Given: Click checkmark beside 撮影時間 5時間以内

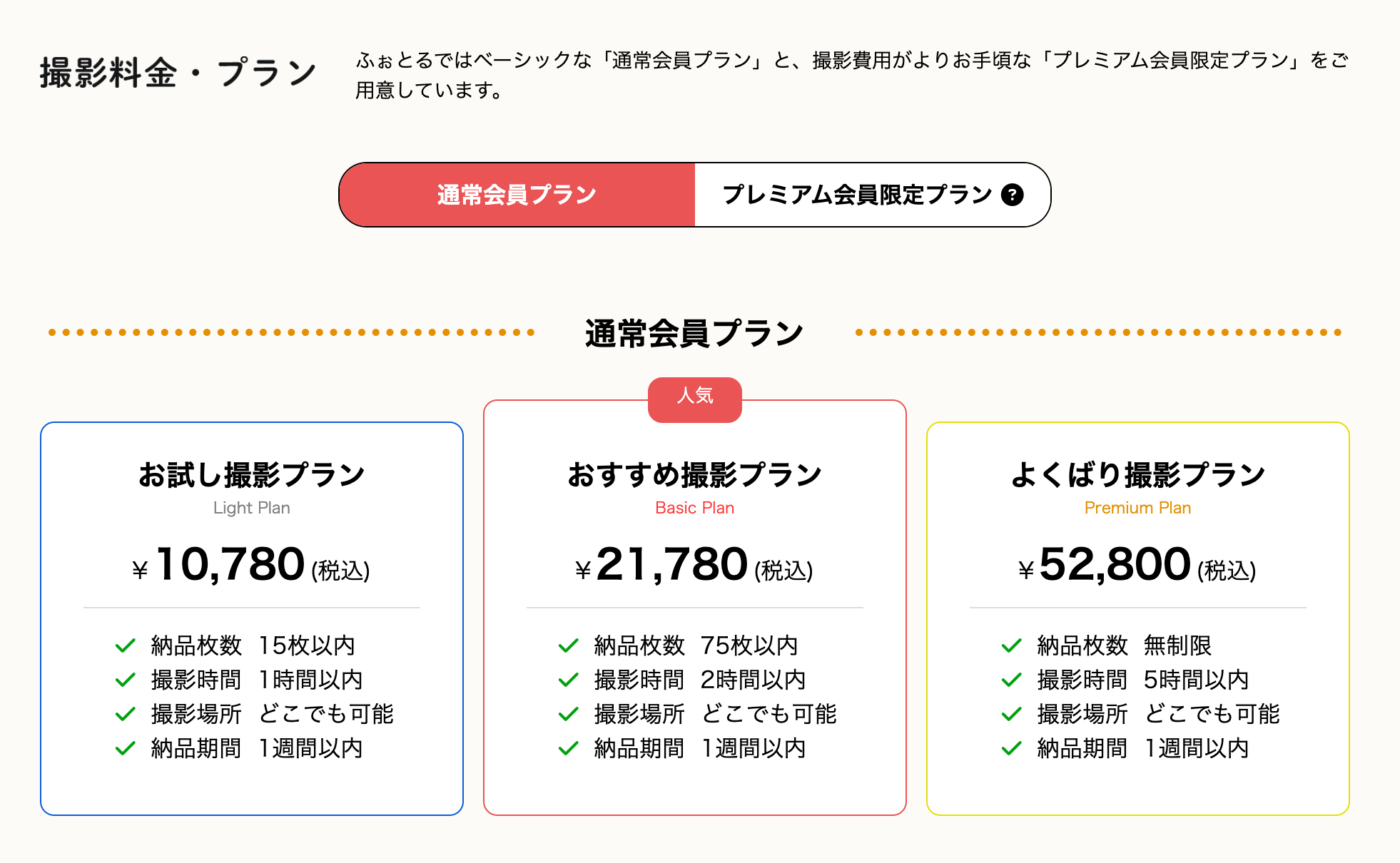Looking at the screenshot, I should (1012, 680).
